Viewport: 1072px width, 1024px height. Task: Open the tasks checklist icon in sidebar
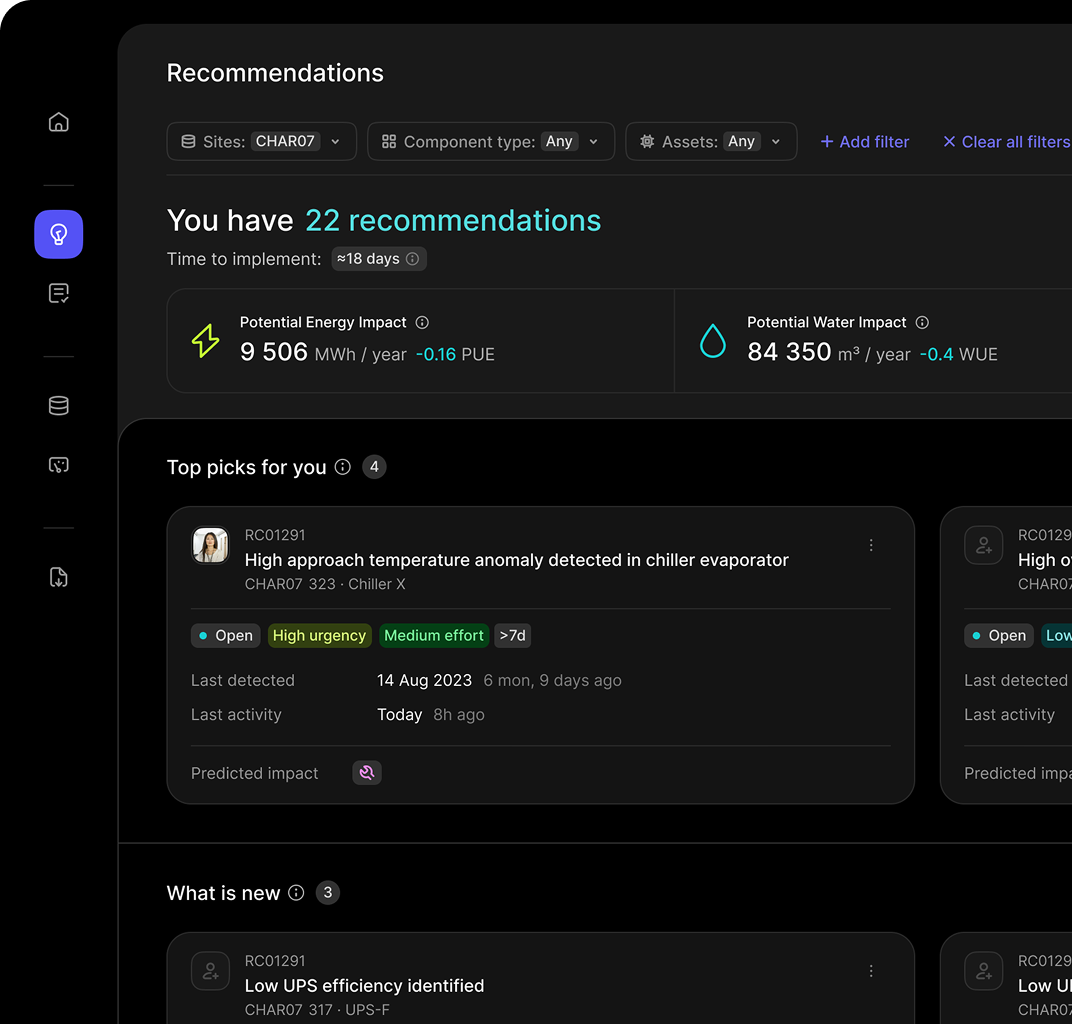(x=59, y=293)
